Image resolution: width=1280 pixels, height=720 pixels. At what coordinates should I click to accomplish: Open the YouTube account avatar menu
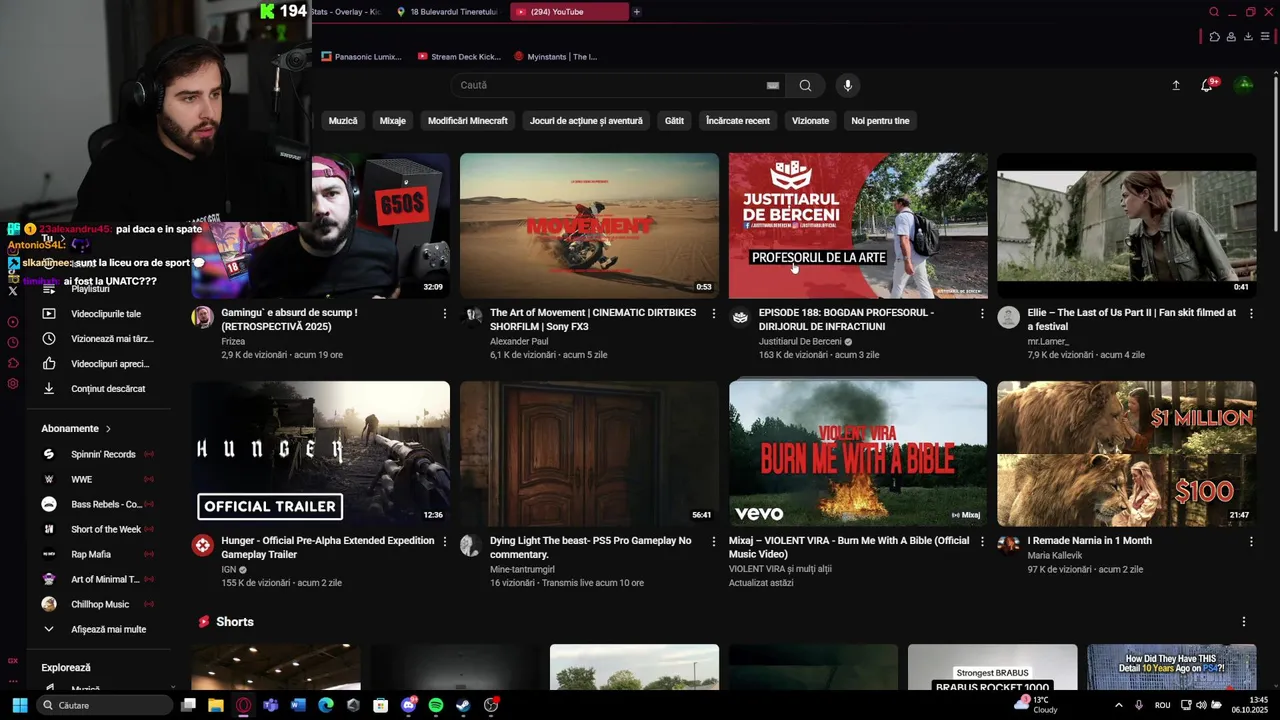[1245, 85]
